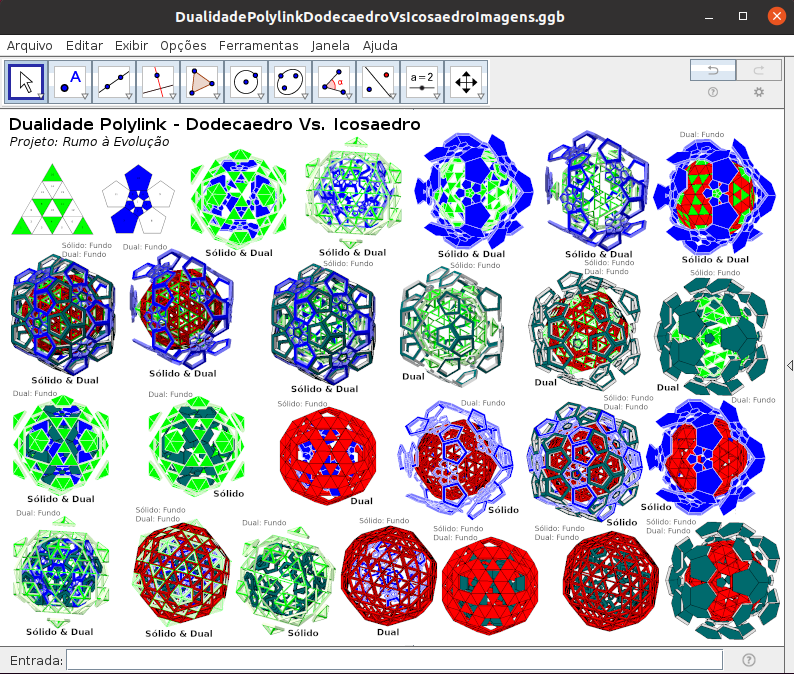Choose the Line through two points tool
This screenshot has height=674, width=794.
(x=114, y=81)
